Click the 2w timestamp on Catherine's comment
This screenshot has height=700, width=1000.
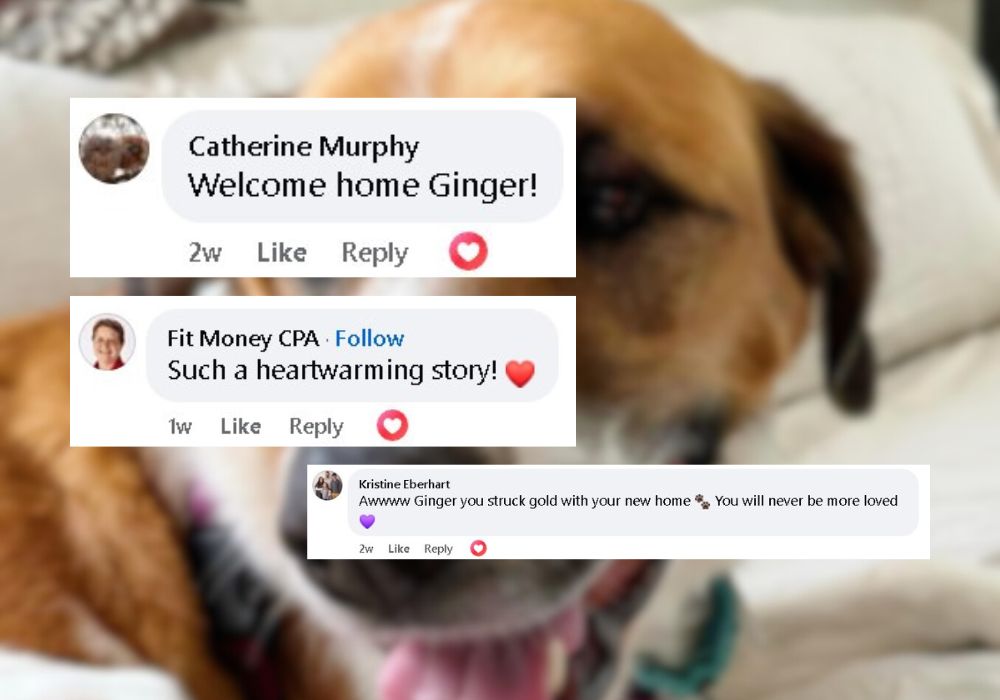(205, 252)
